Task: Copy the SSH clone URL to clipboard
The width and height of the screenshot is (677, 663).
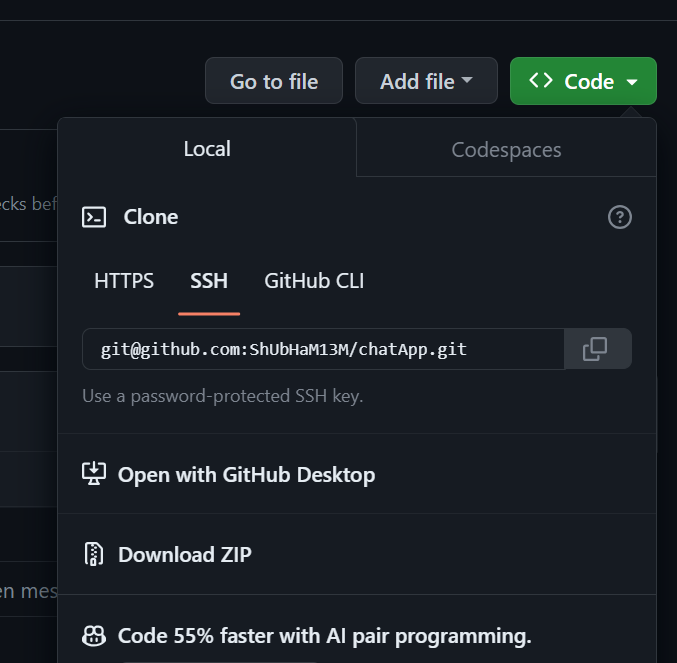Action: click(x=598, y=349)
